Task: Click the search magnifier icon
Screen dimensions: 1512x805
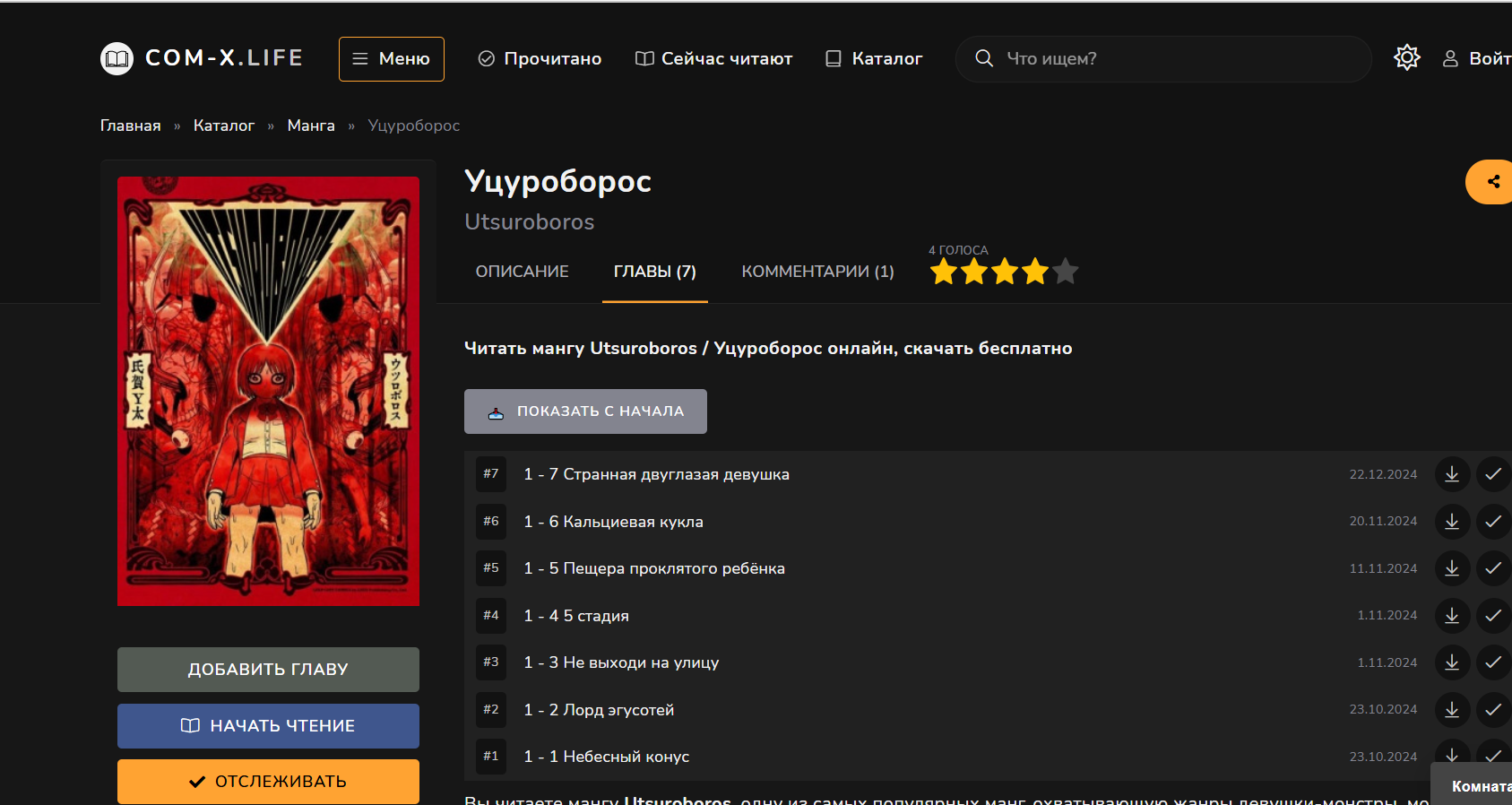Action: point(984,58)
